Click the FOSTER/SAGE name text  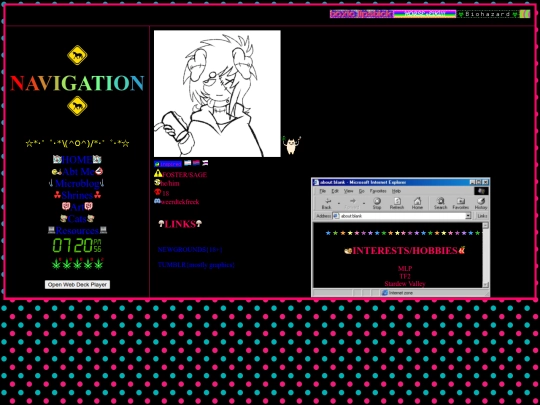coord(185,175)
